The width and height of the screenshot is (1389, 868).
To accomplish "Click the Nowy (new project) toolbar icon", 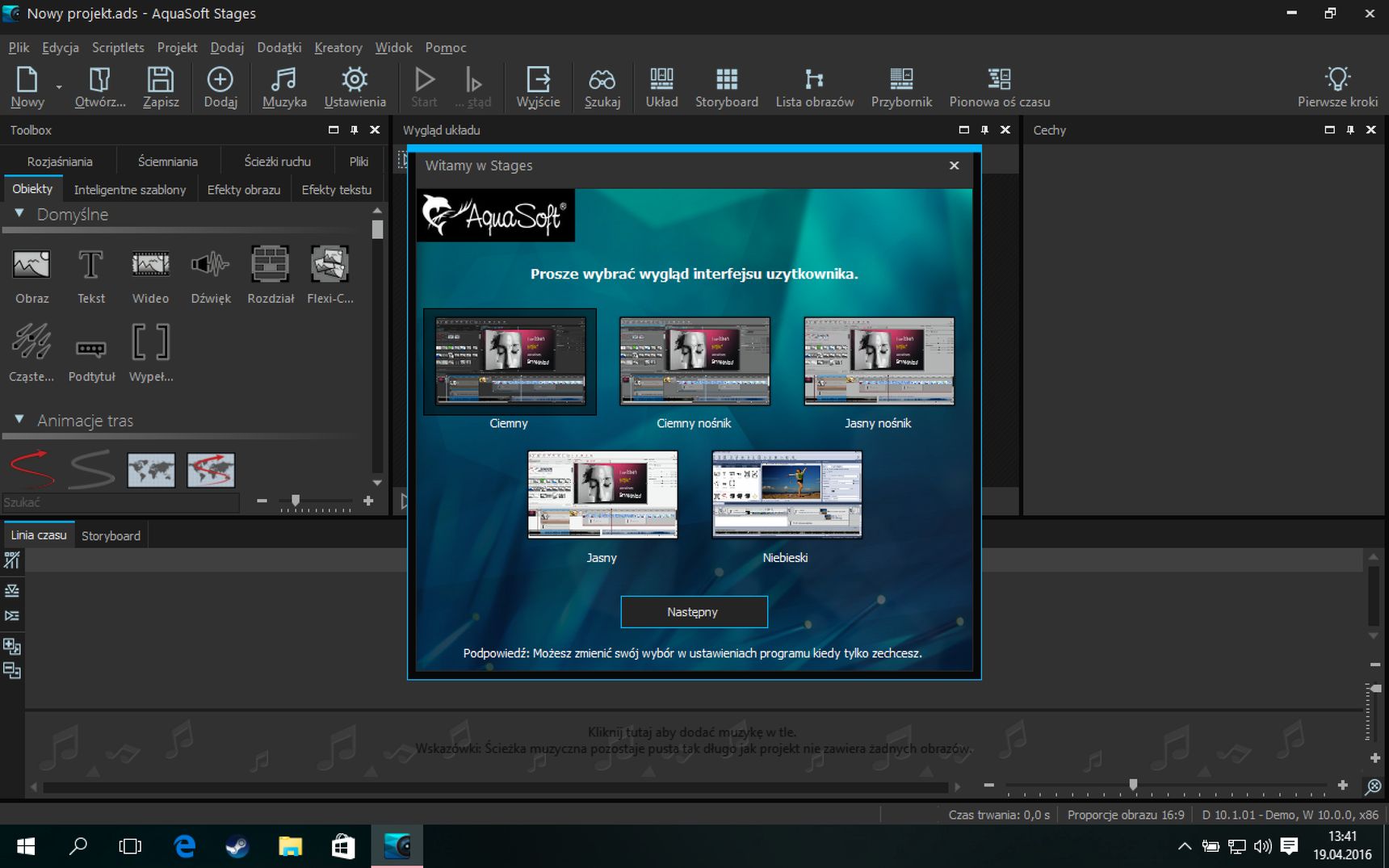I will [27, 86].
